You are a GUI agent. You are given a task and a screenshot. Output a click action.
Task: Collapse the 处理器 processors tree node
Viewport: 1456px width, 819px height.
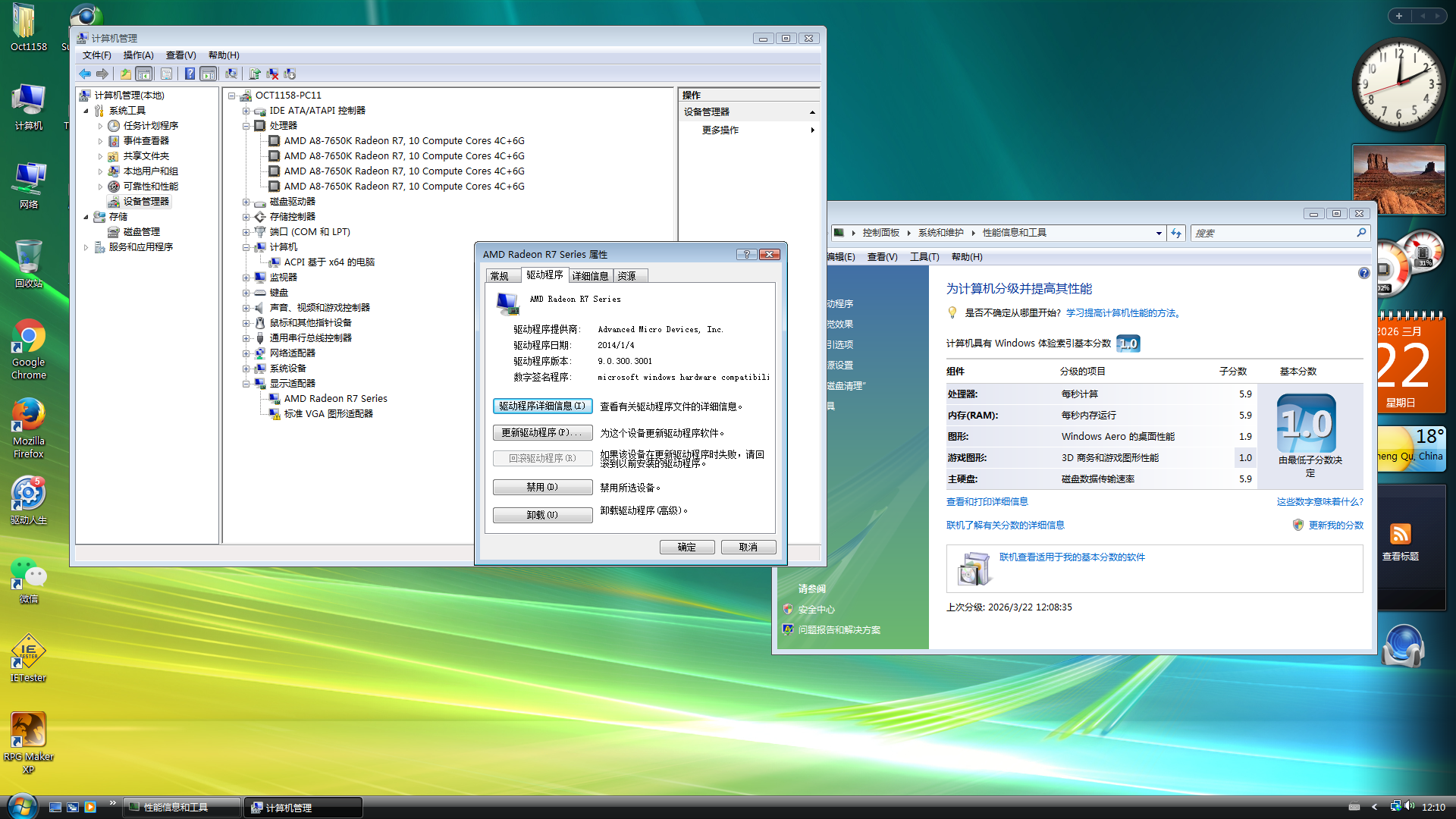246,126
